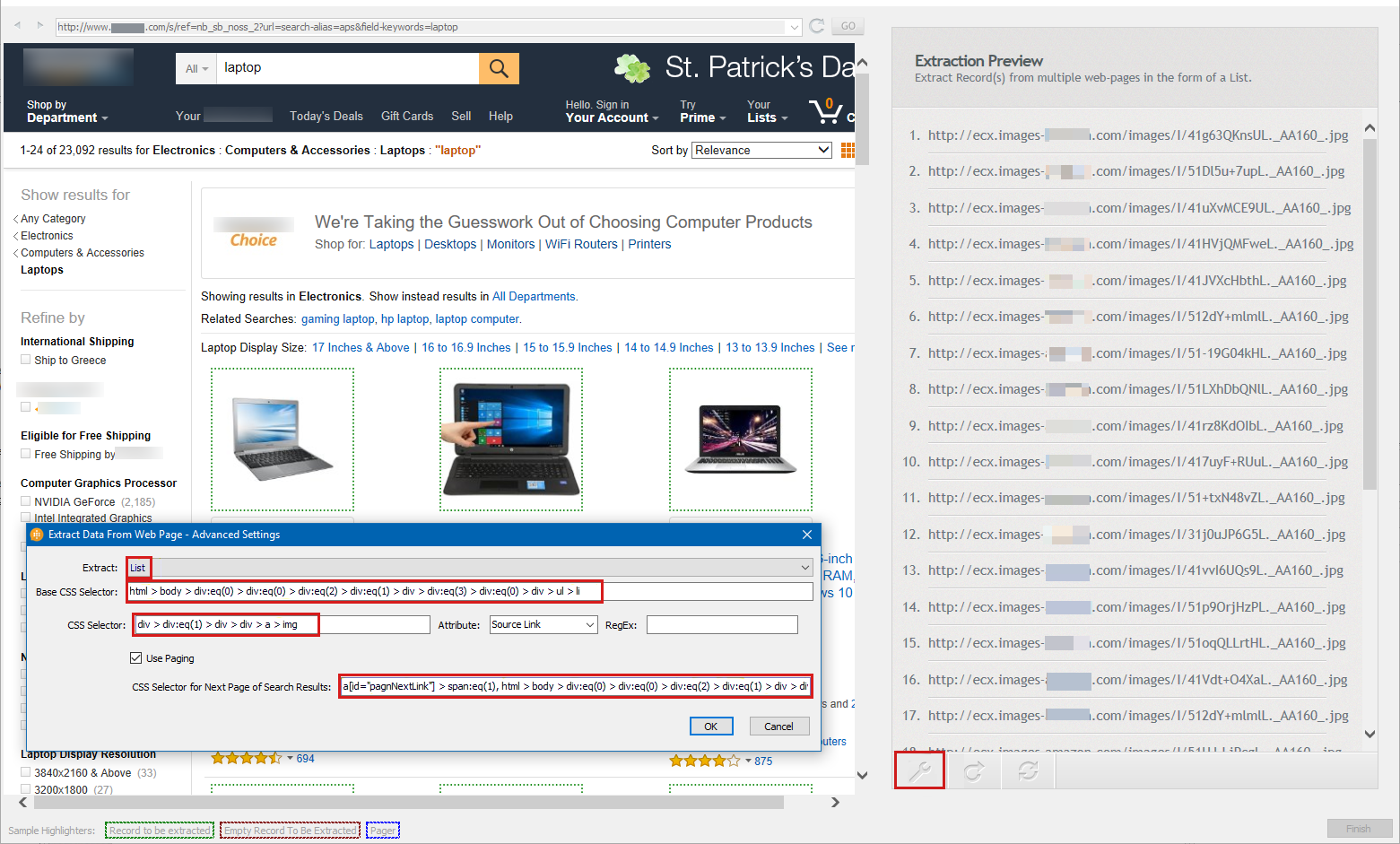Open the URL address bar dropdown arrow
Image resolution: width=1400 pixels, height=844 pixels.
(x=795, y=27)
